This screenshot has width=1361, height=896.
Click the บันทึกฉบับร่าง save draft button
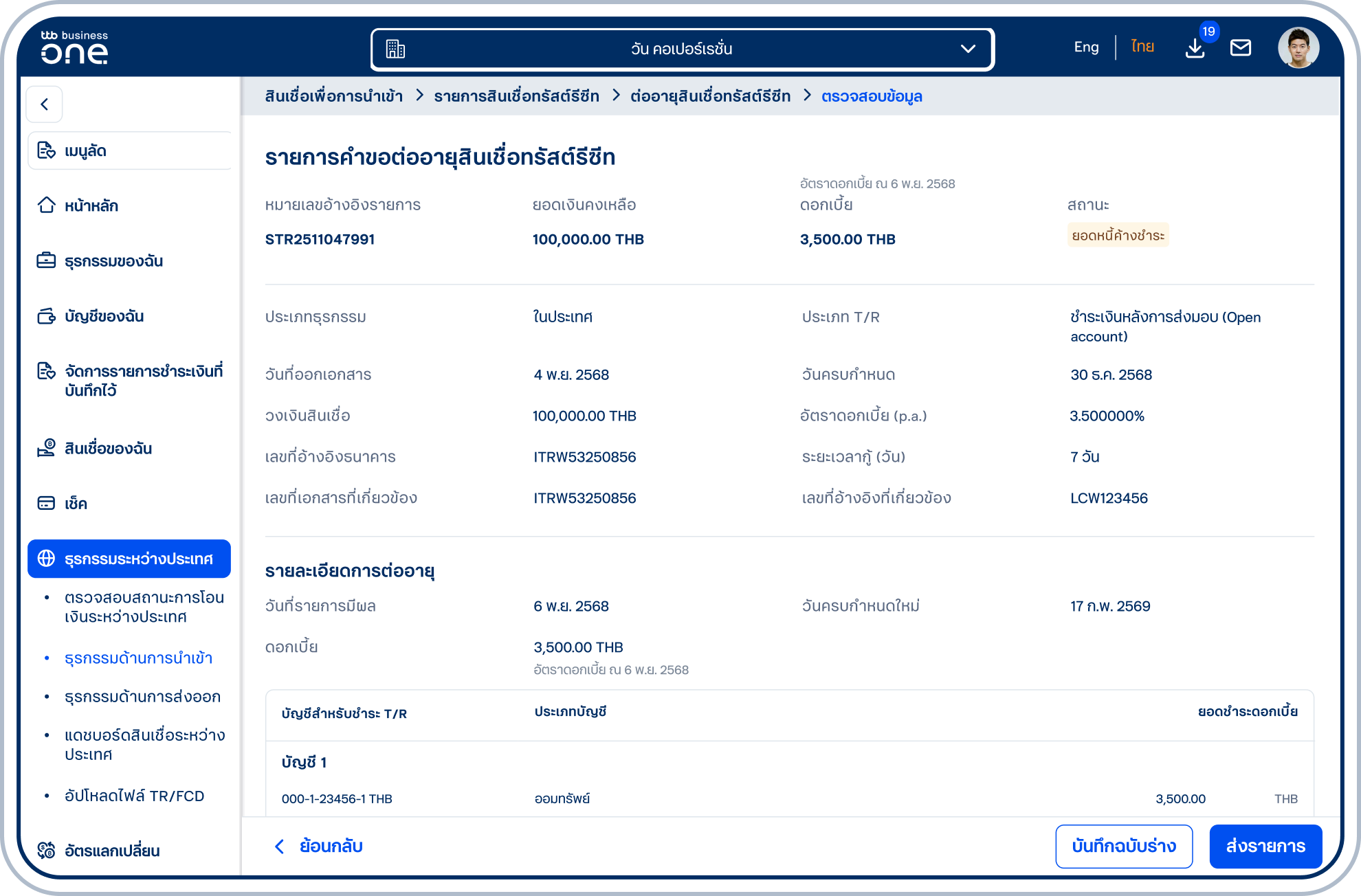point(1124,846)
